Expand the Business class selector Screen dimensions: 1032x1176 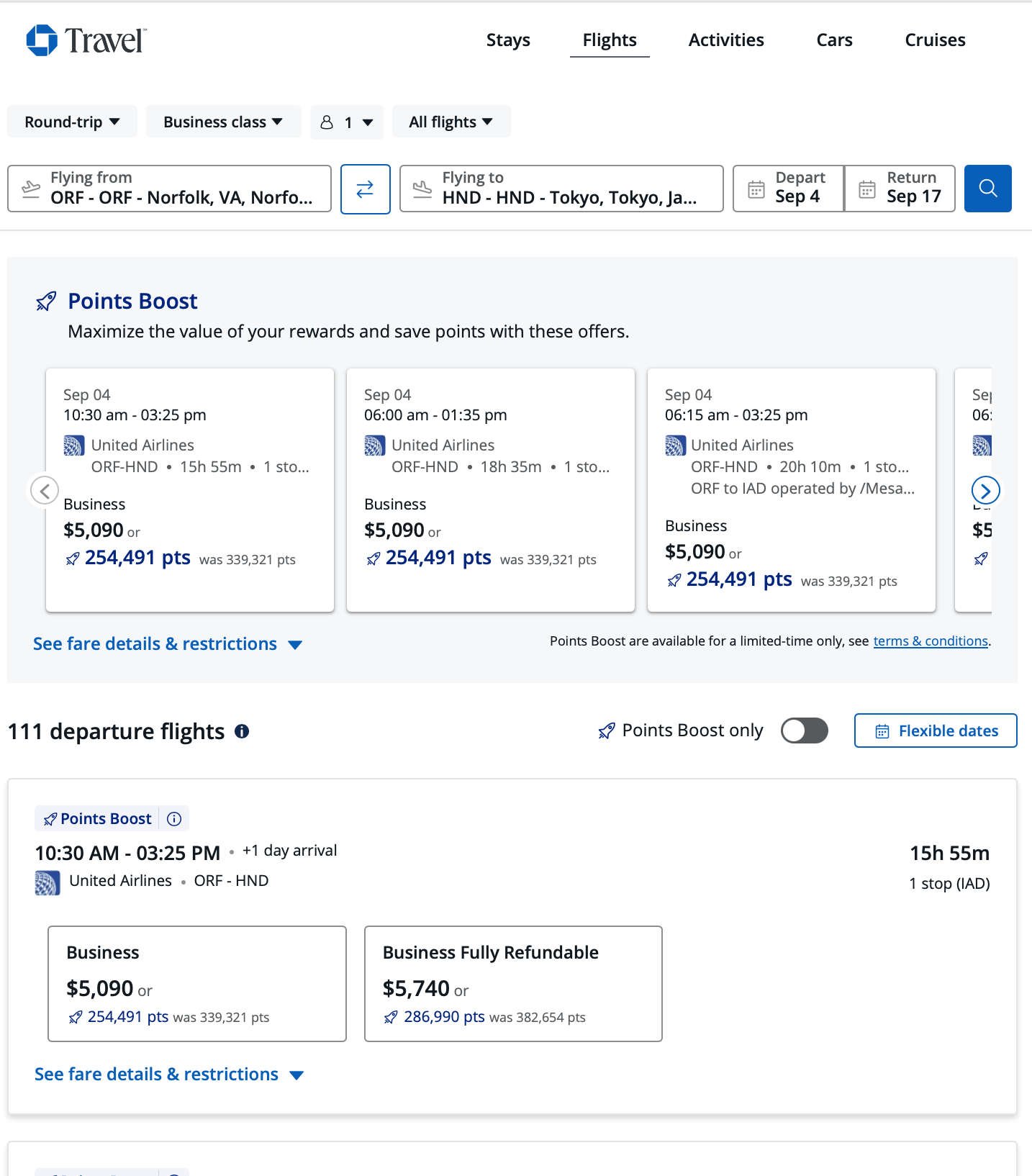pos(223,122)
